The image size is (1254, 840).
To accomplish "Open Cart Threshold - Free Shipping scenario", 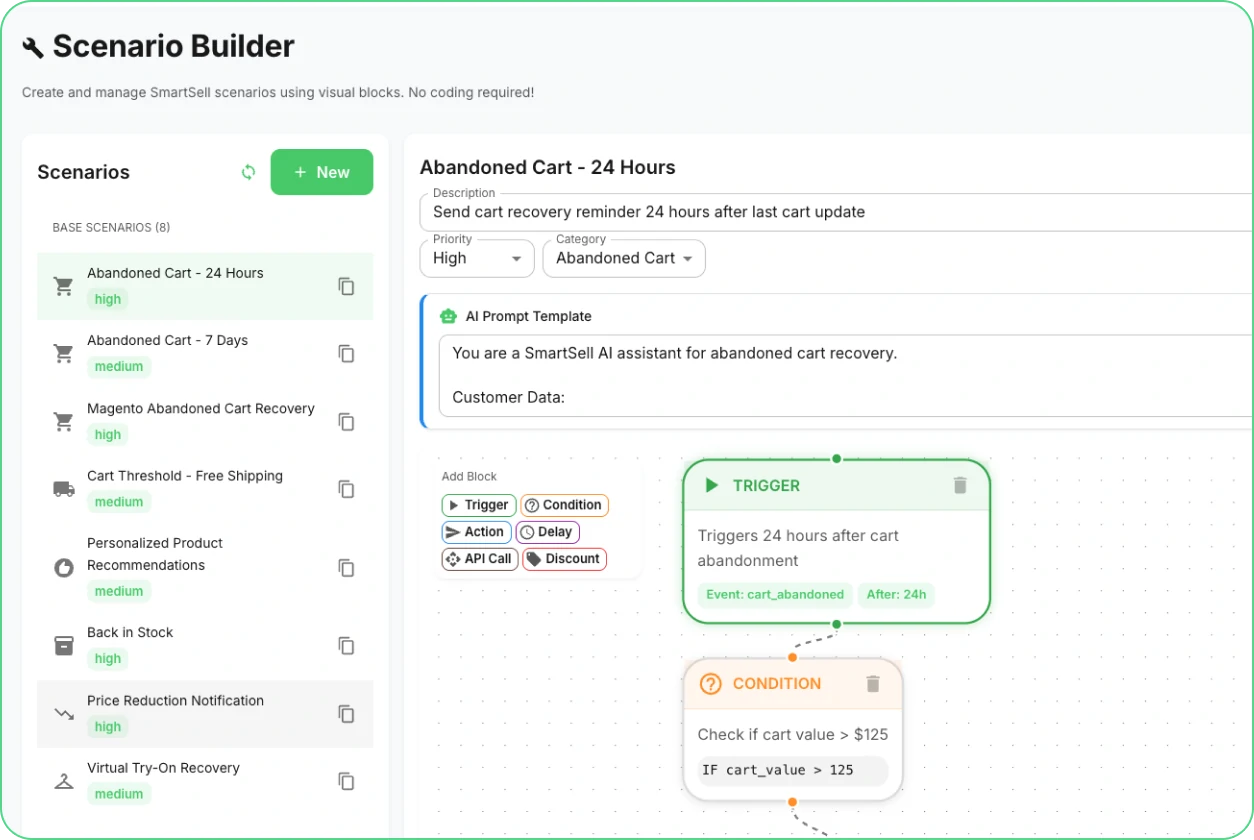I will pos(205,489).
